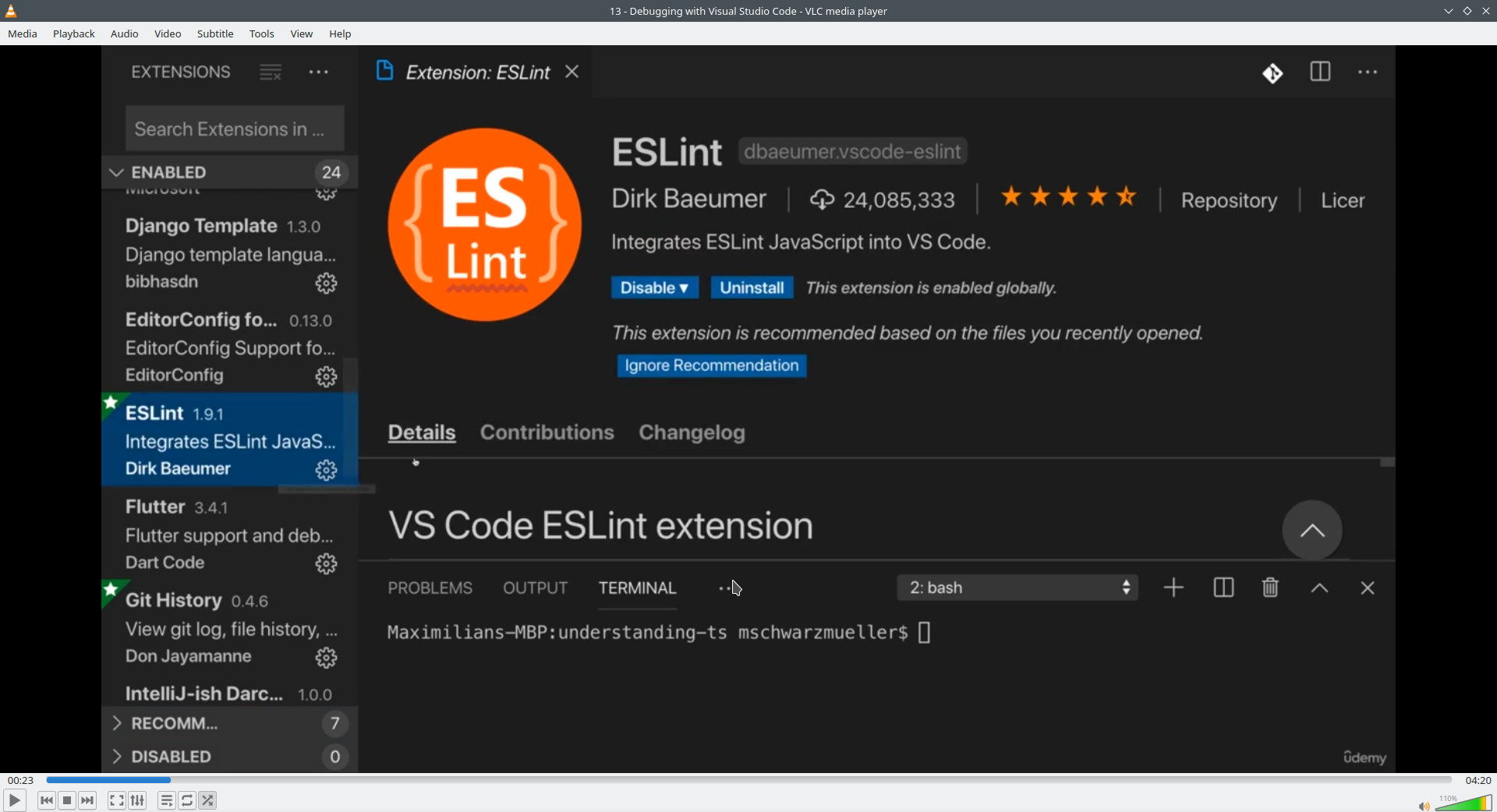This screenshot has width=1497, height=812.
Task: Open Git History manage gear
Action: (326, 658)
